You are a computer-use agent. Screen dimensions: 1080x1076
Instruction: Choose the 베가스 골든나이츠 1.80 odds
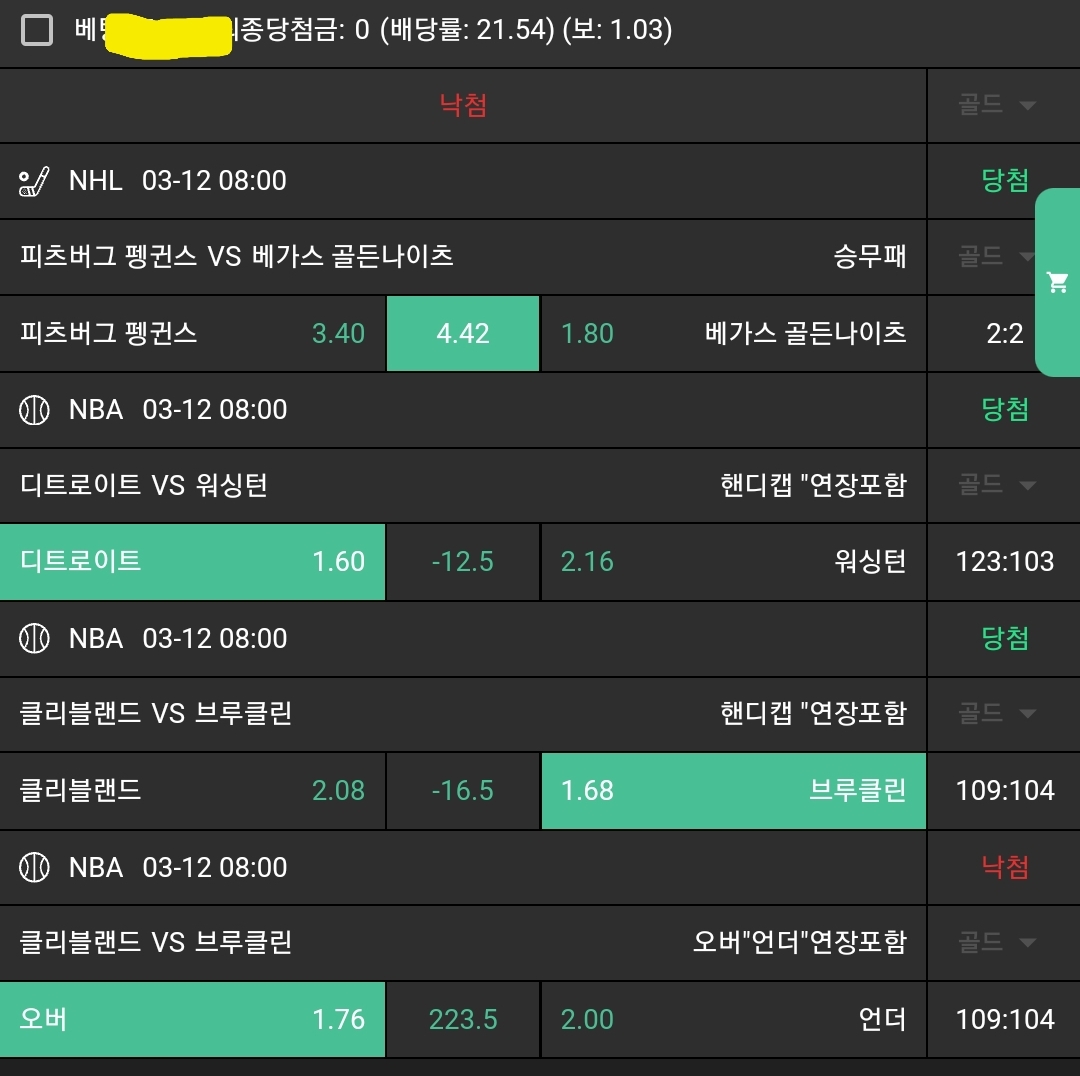733,334
